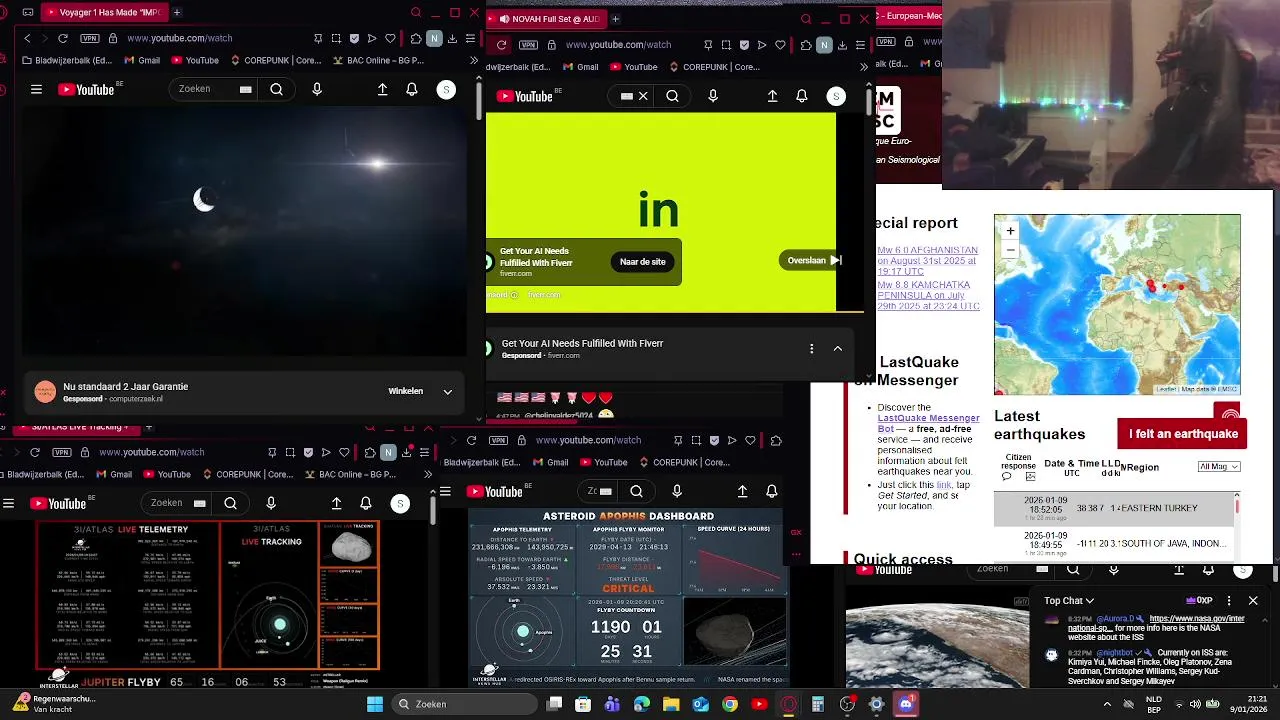Select EASTERN TURKEY earthquake row
This screenshot has width=1280, height=720.
pos(1114,508)
